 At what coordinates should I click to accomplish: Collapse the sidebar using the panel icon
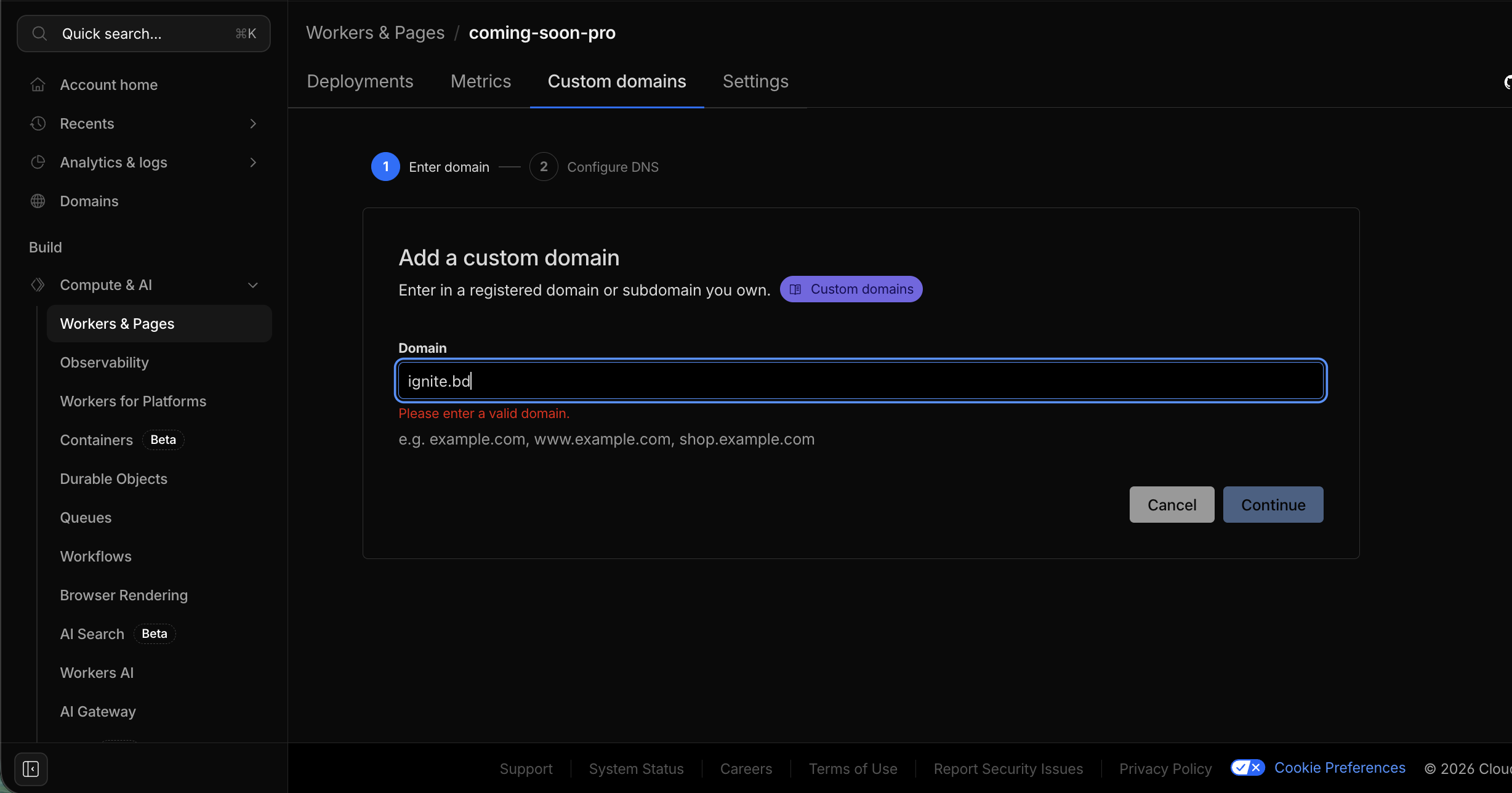31,768
